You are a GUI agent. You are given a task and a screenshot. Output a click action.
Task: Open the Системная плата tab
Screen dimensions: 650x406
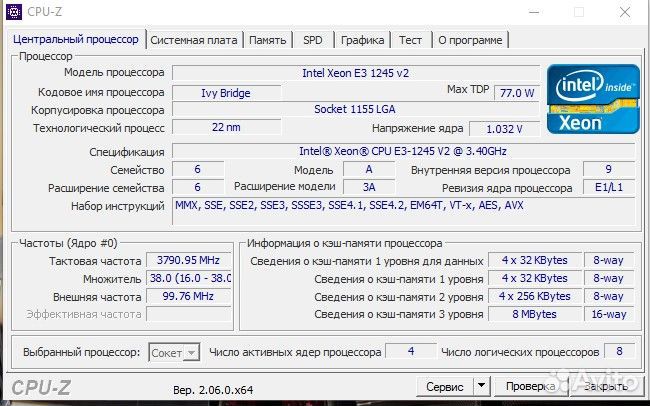[194, 40]
